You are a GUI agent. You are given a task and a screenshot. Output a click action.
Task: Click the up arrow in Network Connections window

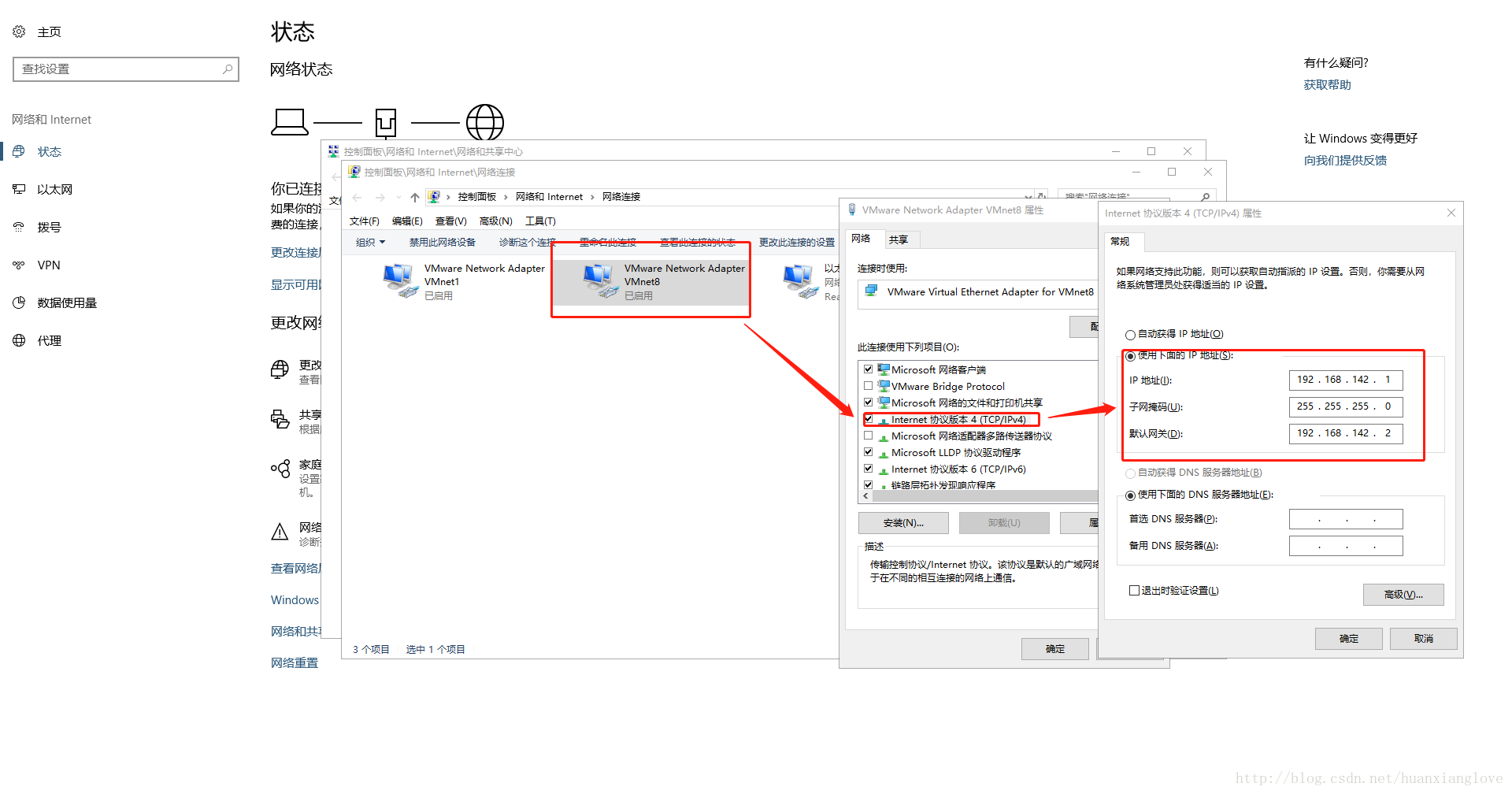point(415,197)
